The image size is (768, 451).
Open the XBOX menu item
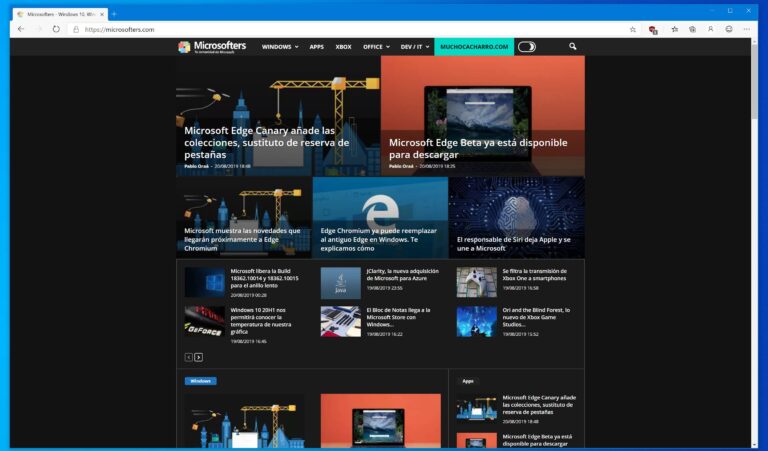click(343, 47)
